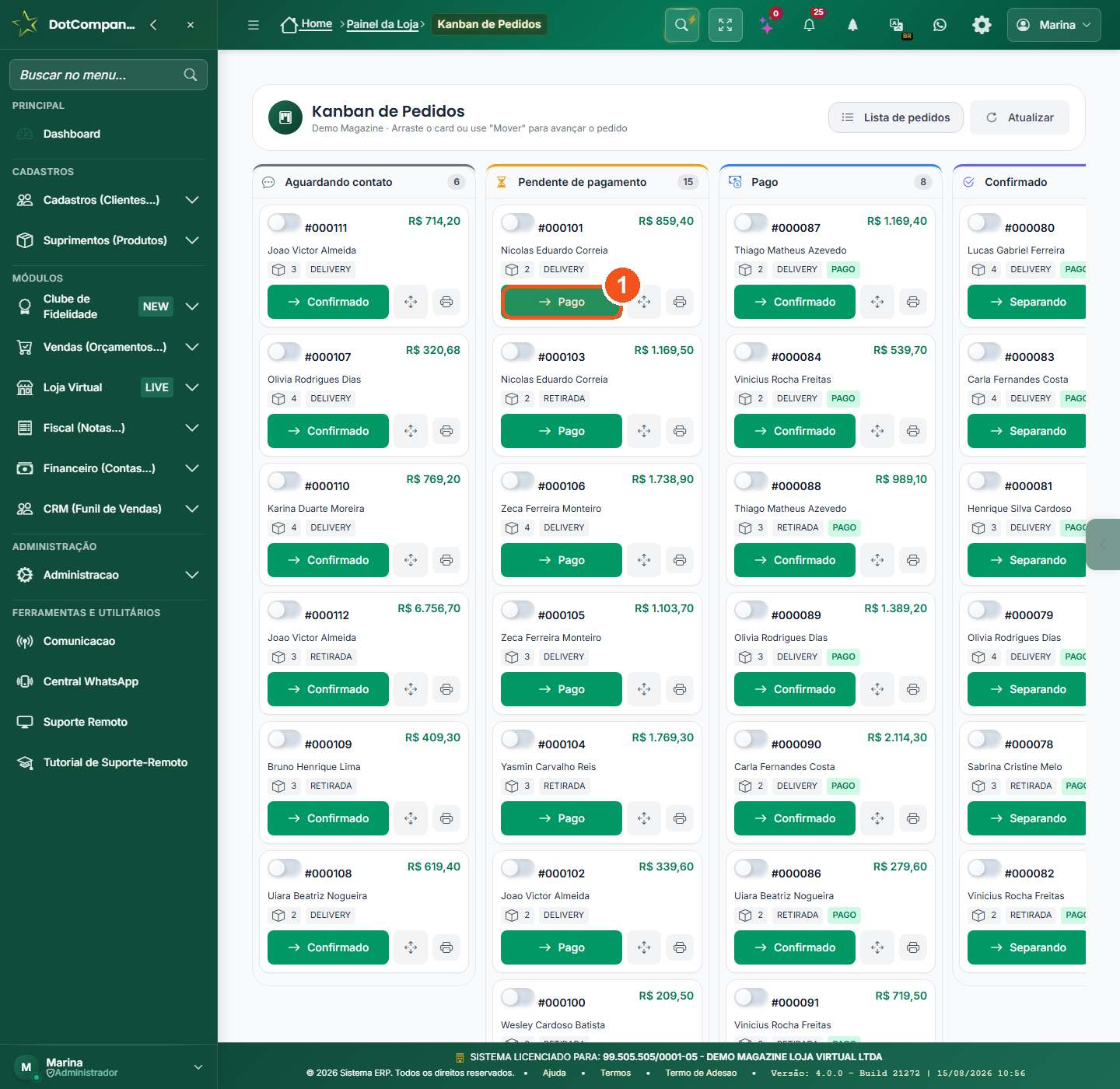1120x1089 pixels.
Task: Open the Marina user dropdown
Action: pyautogui.click(x=1054, y=25)
